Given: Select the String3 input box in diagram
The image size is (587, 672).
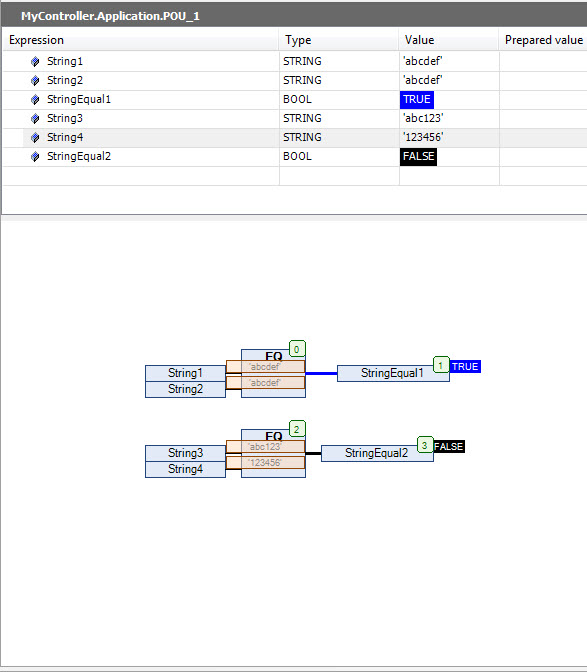Looking at the screenshot, I should pyautogui.click(x=186, y=453).
